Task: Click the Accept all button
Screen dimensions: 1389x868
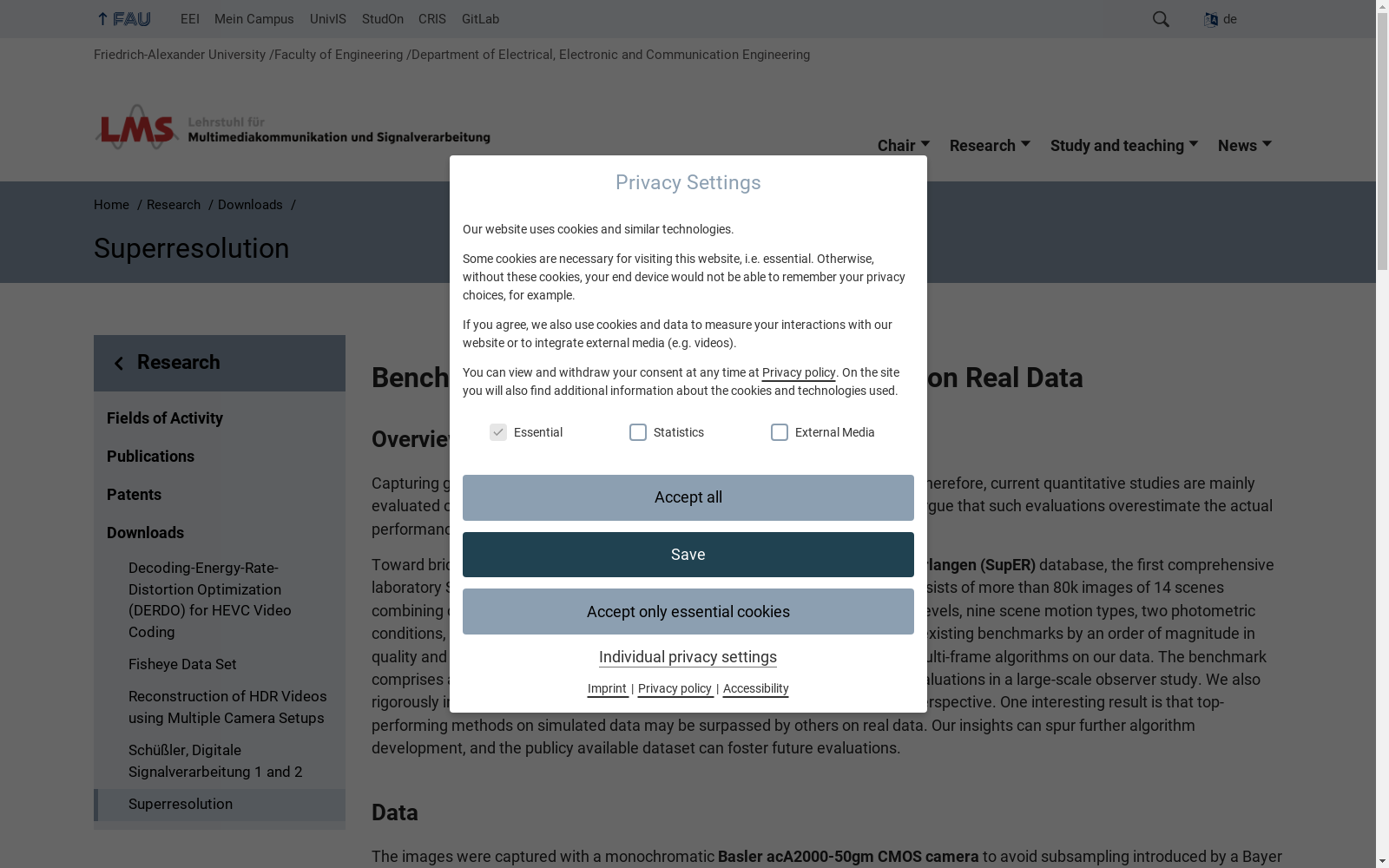Action: click(688, 497)
